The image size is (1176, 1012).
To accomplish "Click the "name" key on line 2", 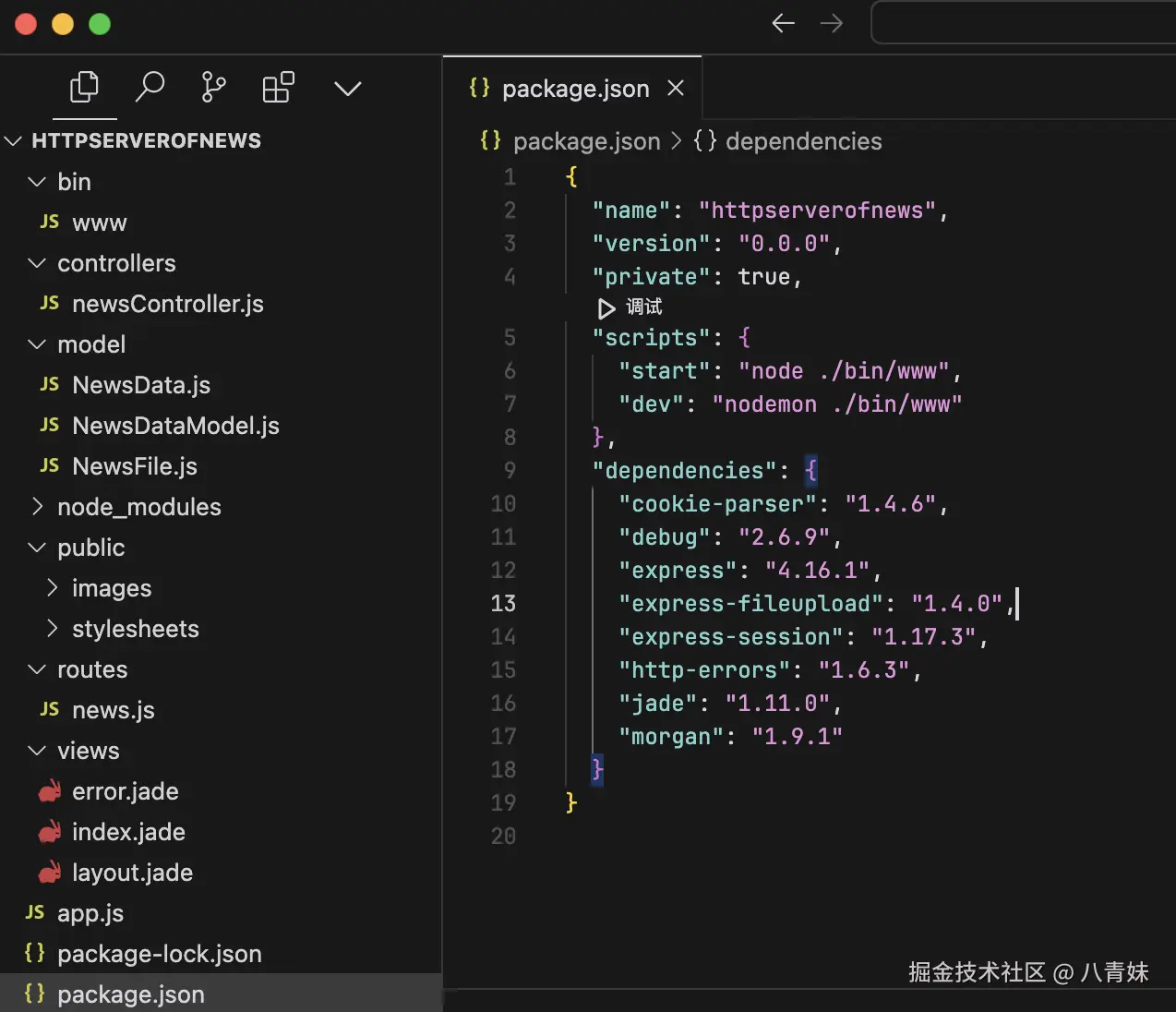I will (x=631, y=211).
